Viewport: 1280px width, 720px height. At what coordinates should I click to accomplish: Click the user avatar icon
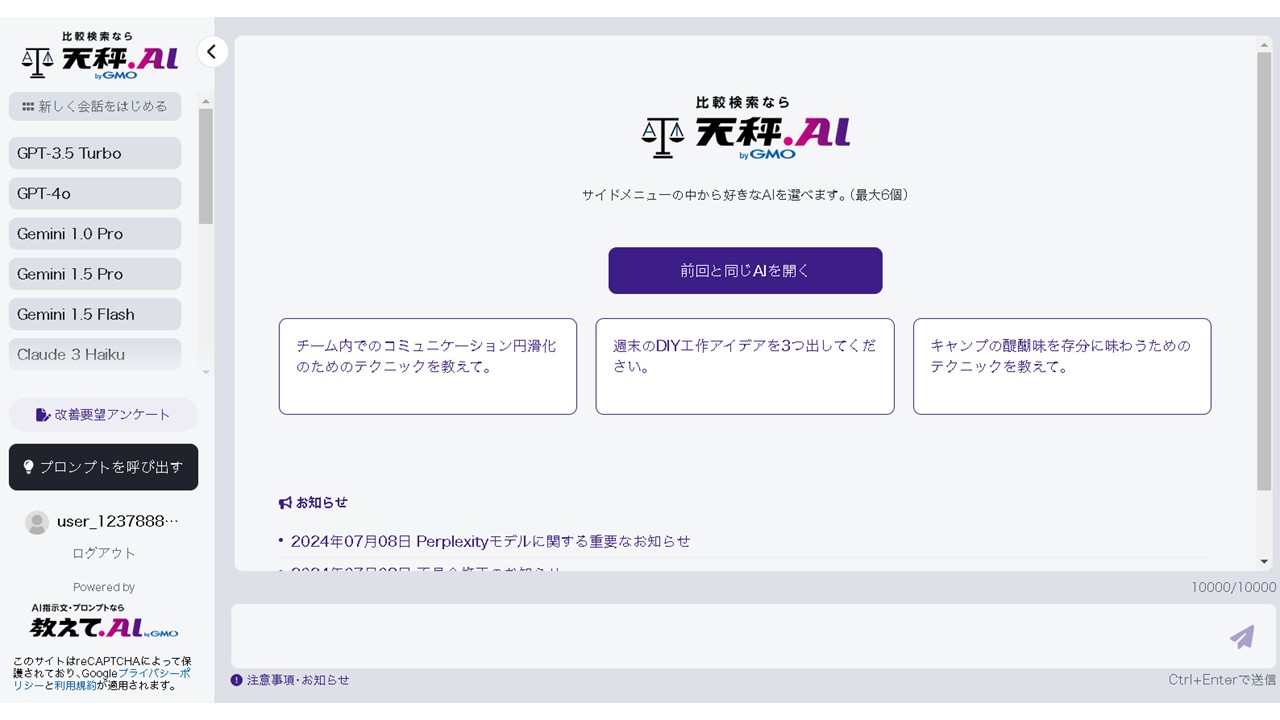pyautogui.click(x=36, y=521)
